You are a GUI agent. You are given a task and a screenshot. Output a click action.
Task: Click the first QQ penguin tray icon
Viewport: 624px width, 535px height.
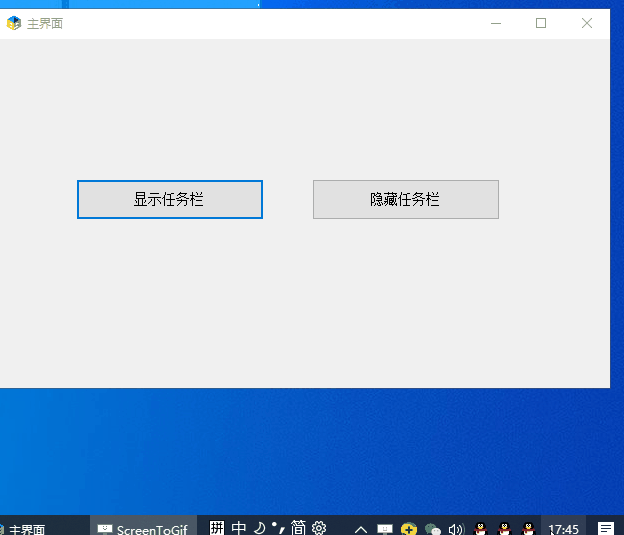point(480,529)
